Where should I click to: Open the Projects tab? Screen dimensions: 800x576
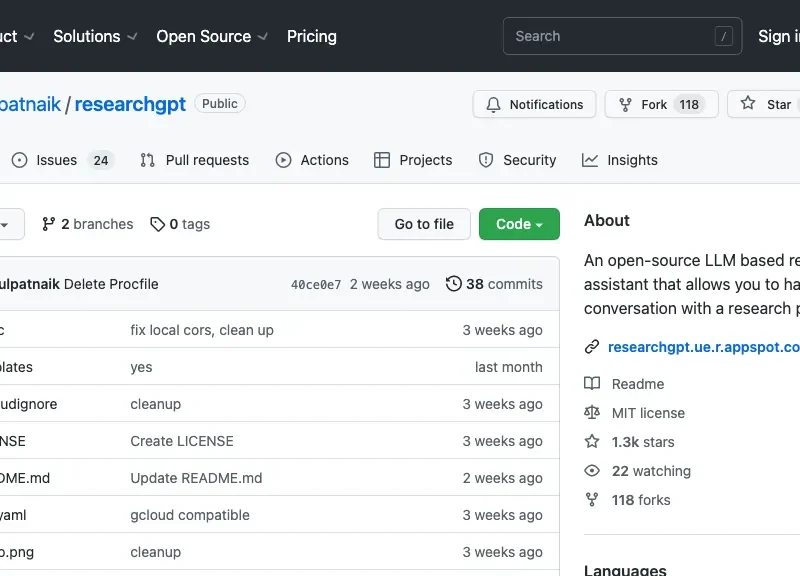tap(413, 160)
